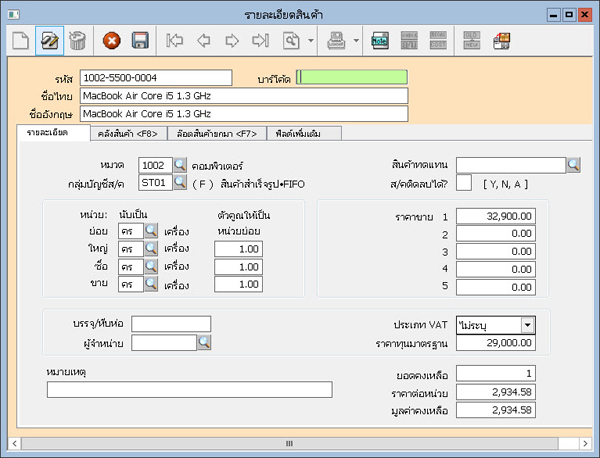Open lookup for the ขาย unit
The width and height of the screenshot is (600, 458).
pos(151,284)
